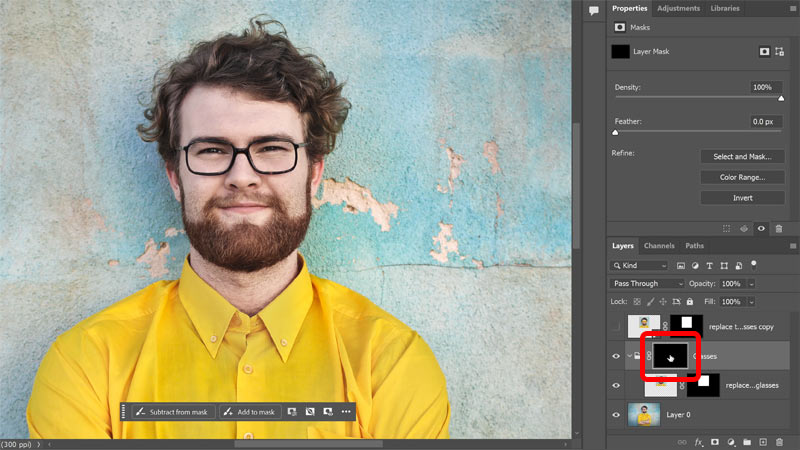The width and height of the screenshot is (800, 450).
Task: Toggle visibility of the Glasses group
Action: (615, 355)
